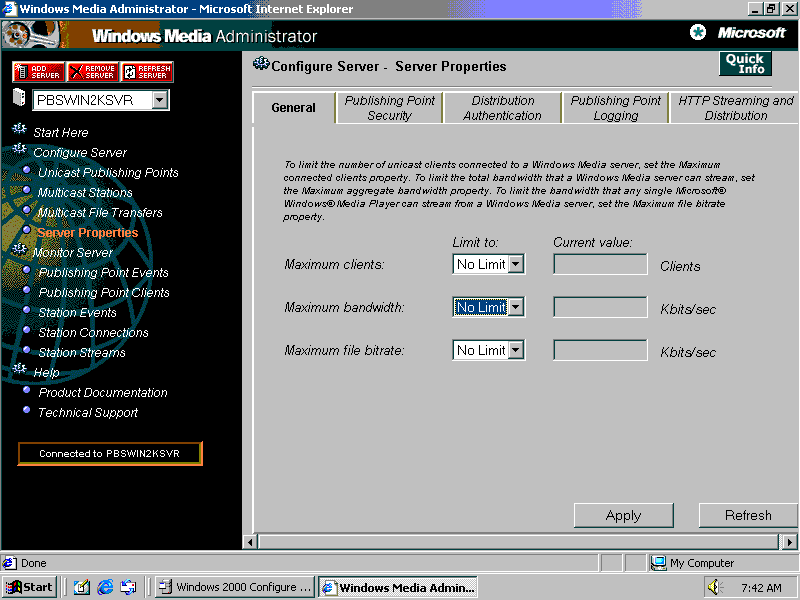
Task: Click the Apply button
Action: pos(623,515)
